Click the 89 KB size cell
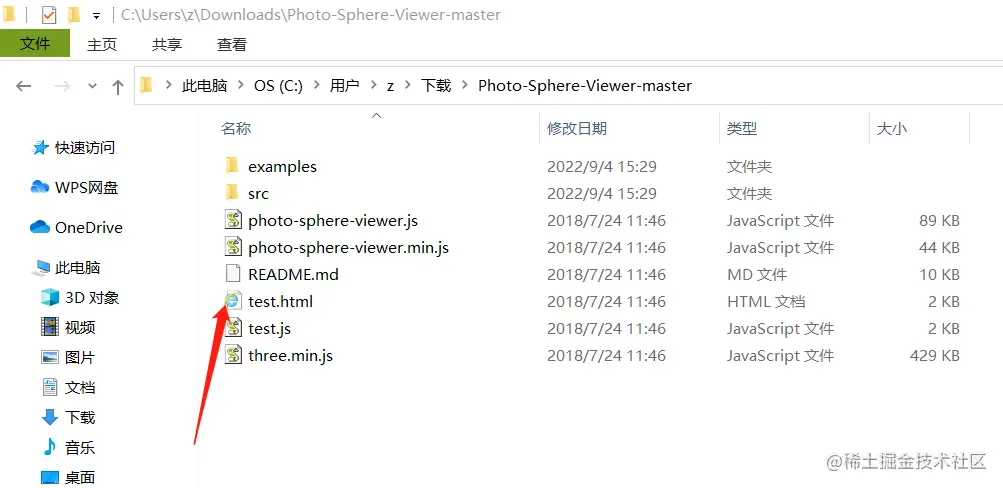 [x=940, y=221]
